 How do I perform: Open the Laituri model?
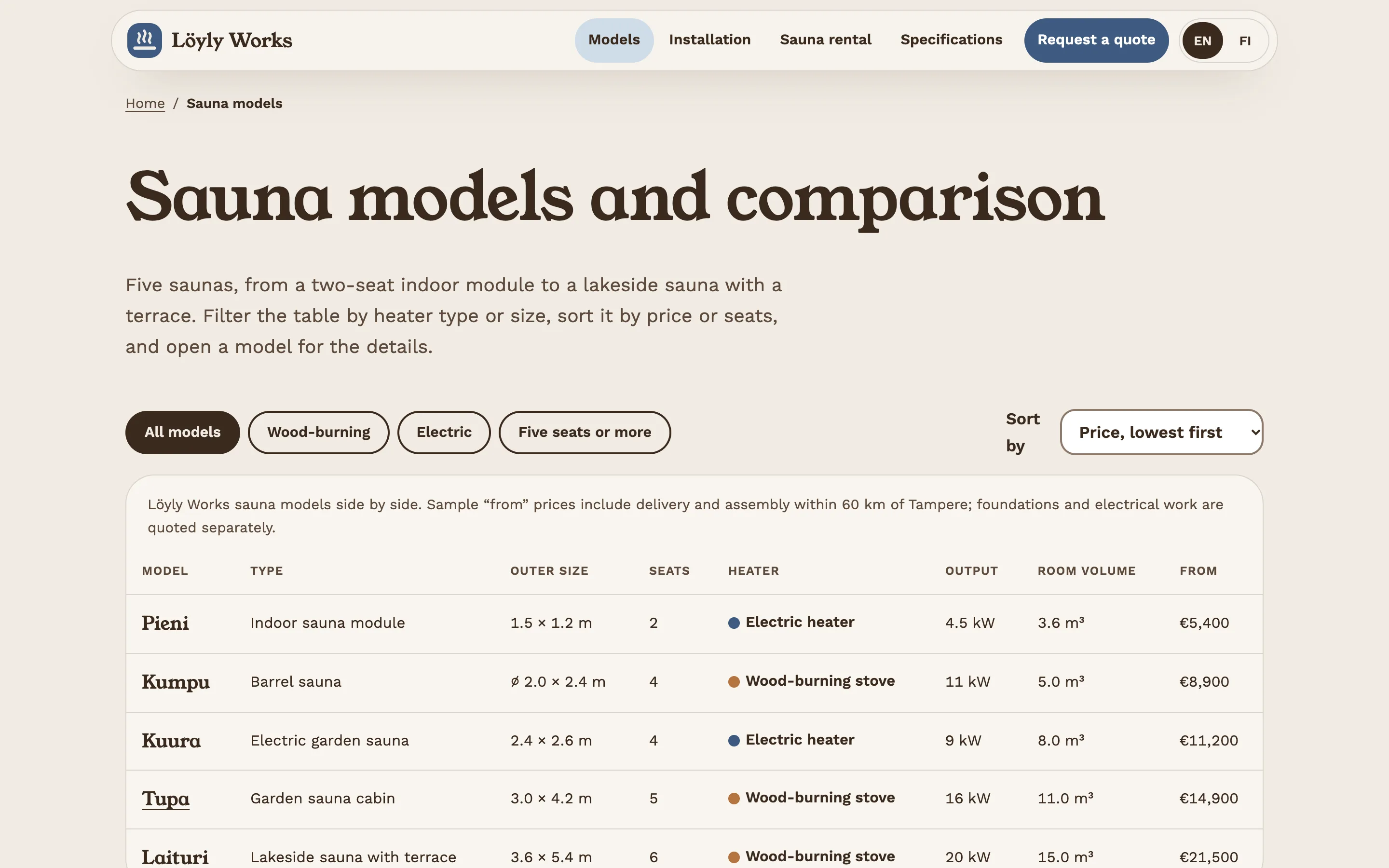tap(175, 857)
